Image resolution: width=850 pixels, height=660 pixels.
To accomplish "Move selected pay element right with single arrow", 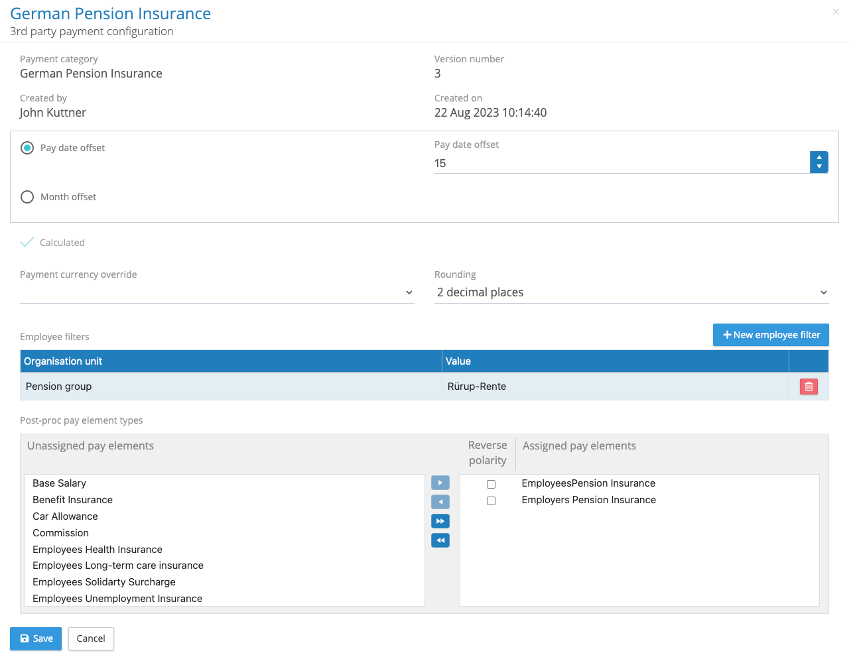I will [x=440, y=482].
